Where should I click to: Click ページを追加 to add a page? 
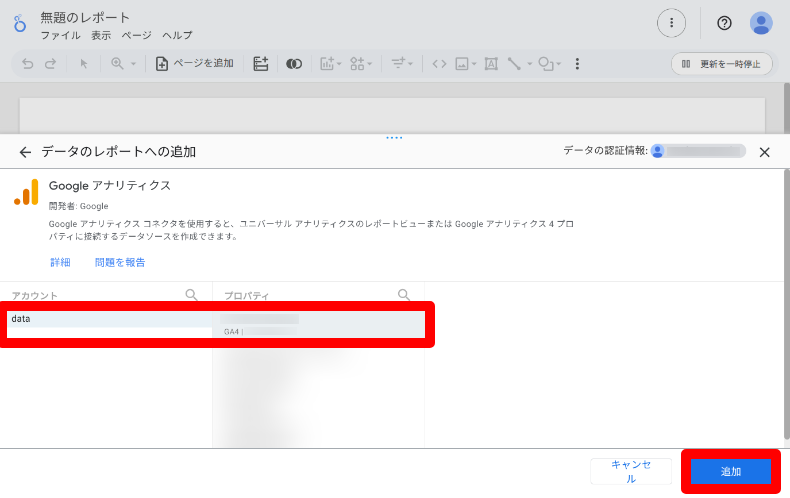tap(194, 64)
